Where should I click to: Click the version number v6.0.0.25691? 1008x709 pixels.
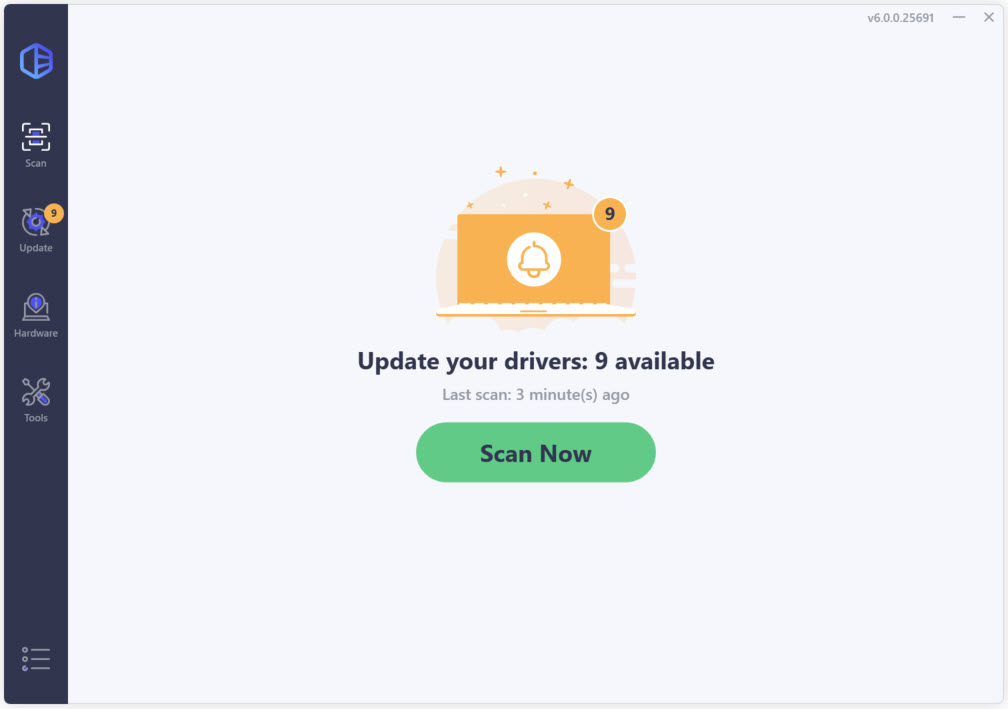coord(900,18)
